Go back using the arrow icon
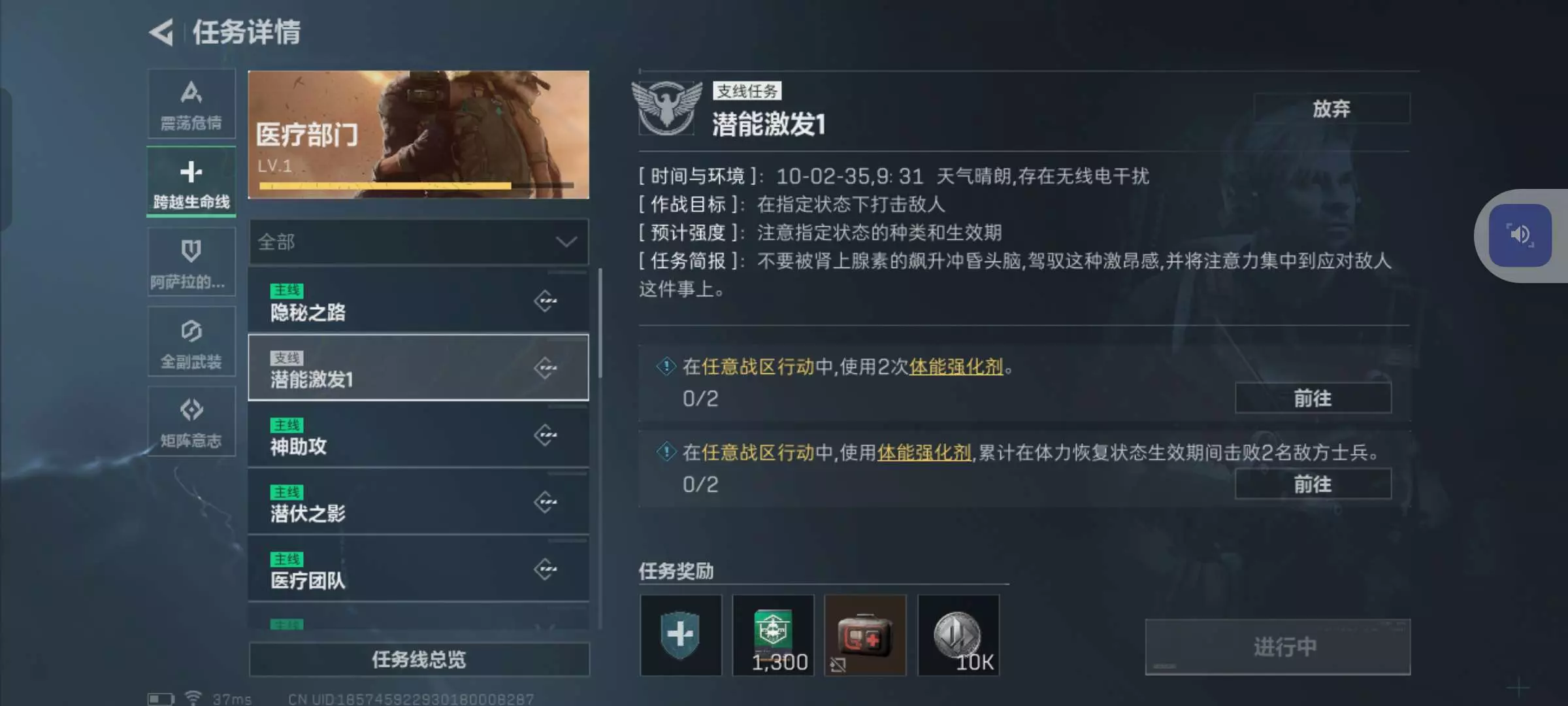 tap(161, 32)
